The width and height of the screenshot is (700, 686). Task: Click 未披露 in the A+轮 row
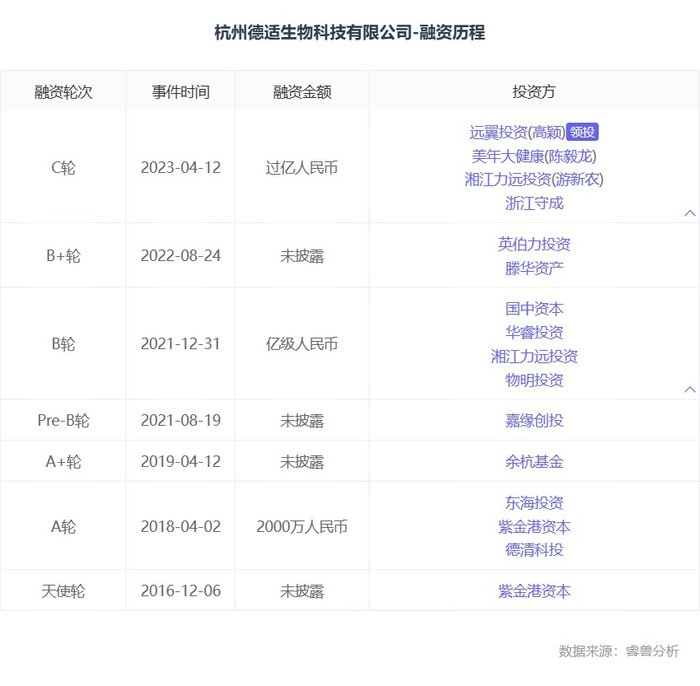pos(302,462)
